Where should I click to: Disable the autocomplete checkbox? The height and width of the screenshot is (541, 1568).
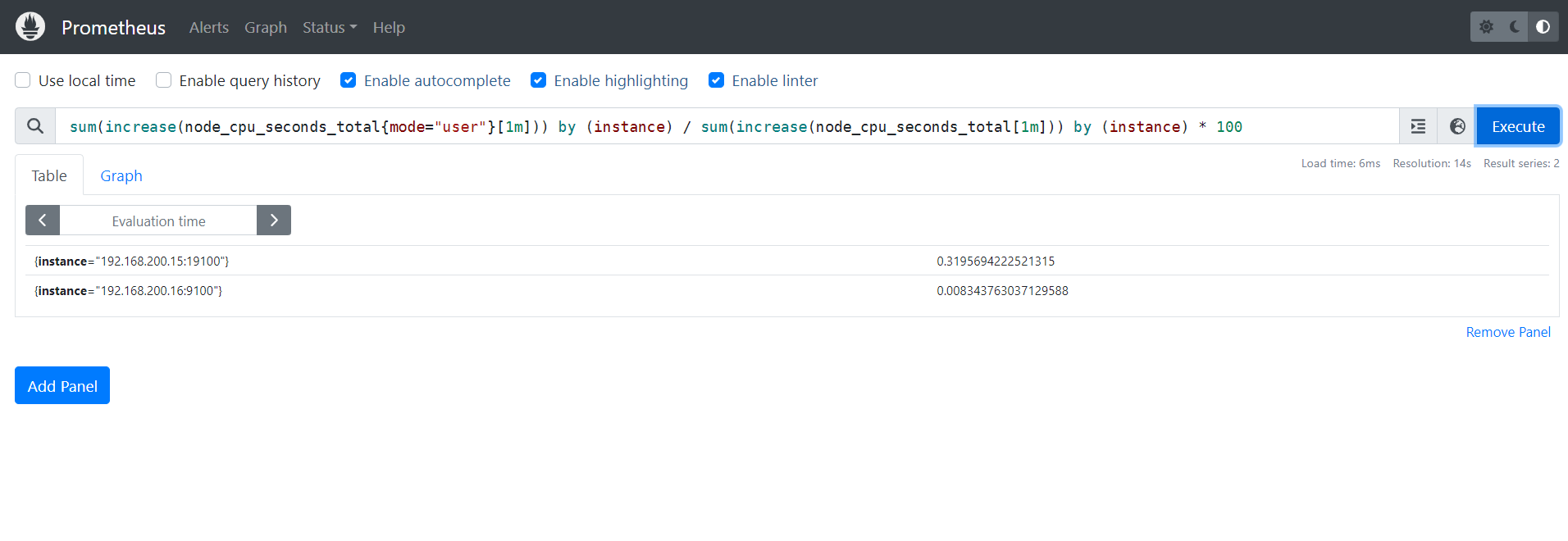349,80
